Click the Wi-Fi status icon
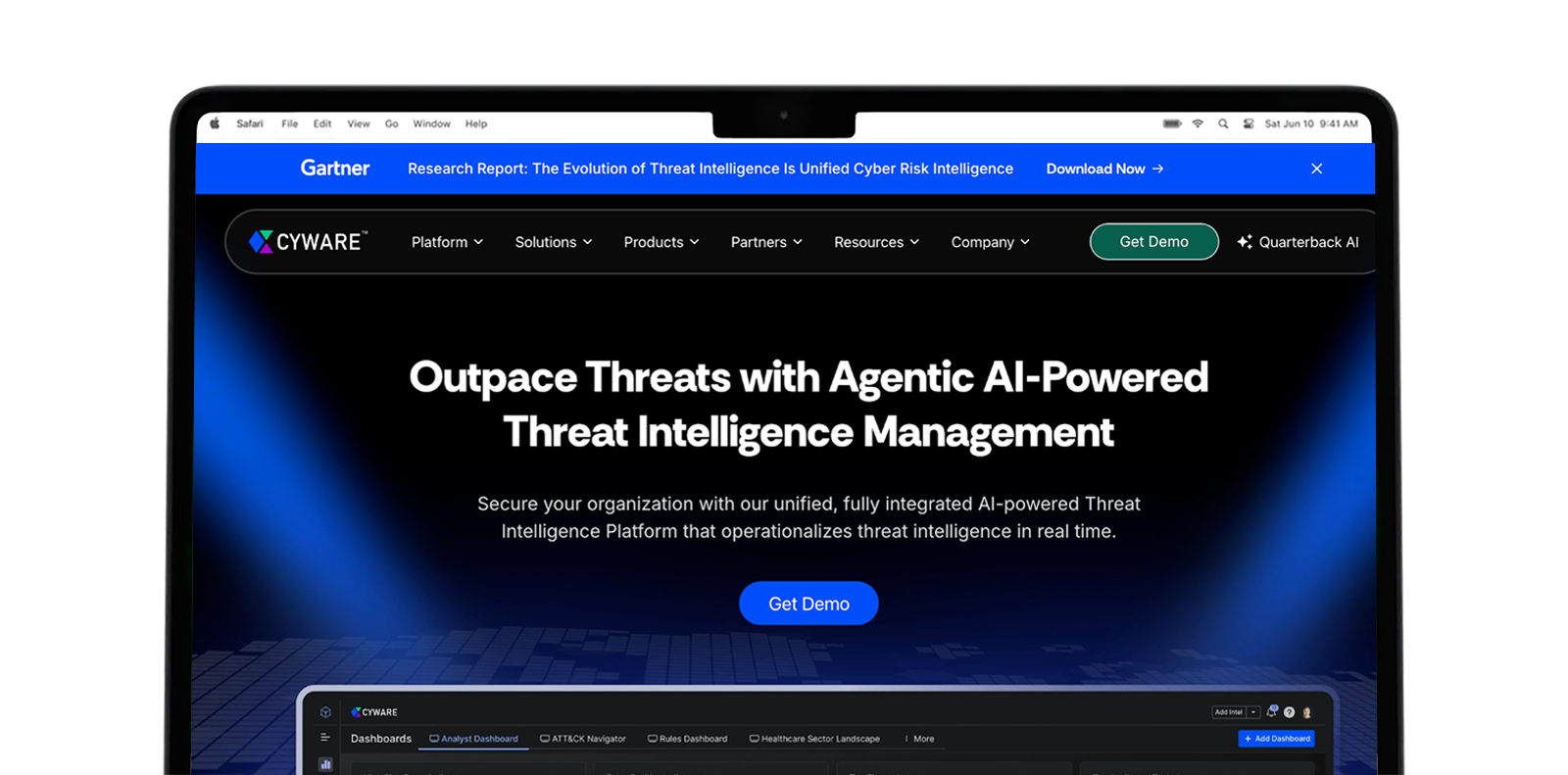 point(1198,123)
